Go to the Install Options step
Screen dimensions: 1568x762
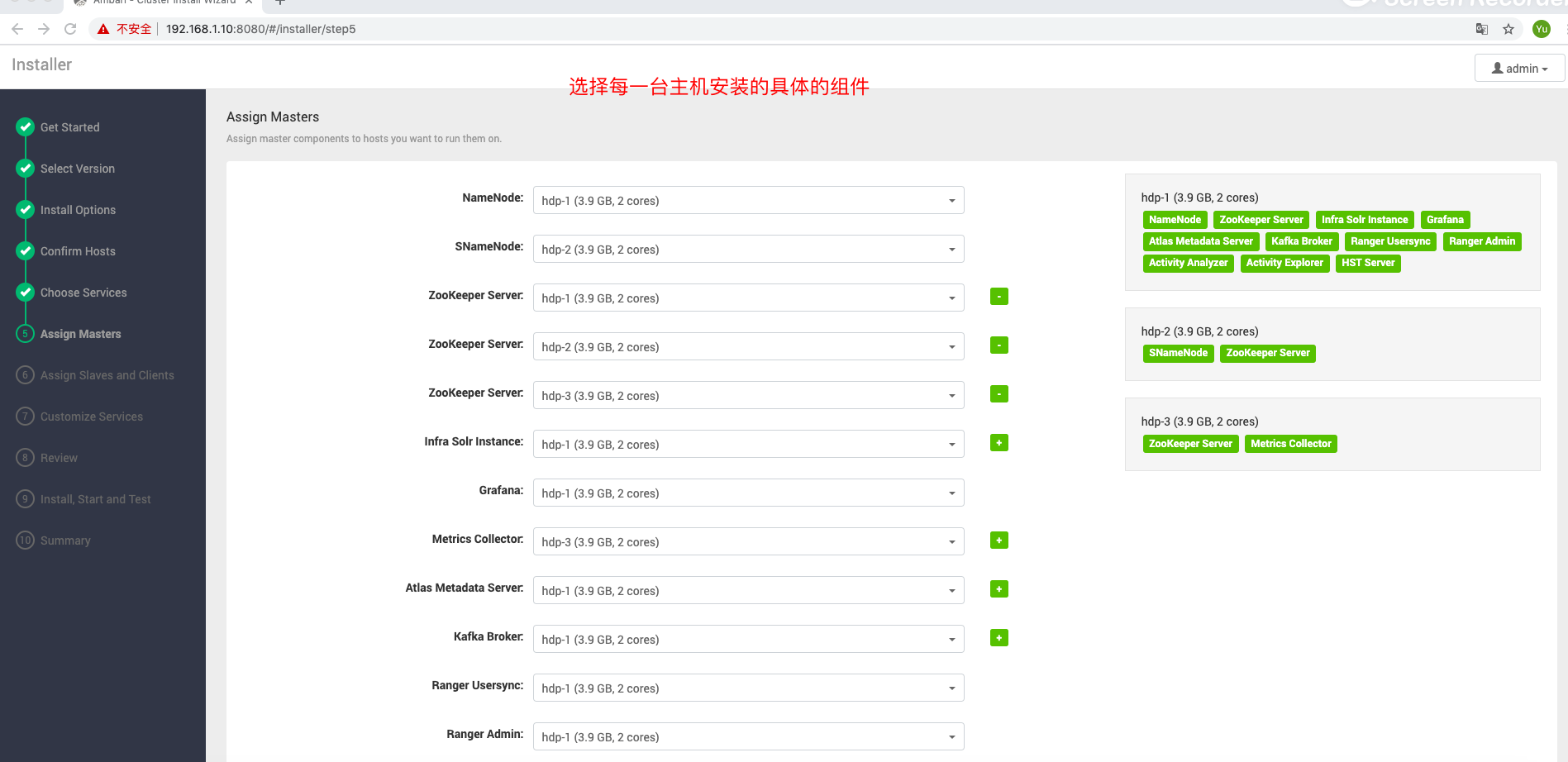pos(78,210)
